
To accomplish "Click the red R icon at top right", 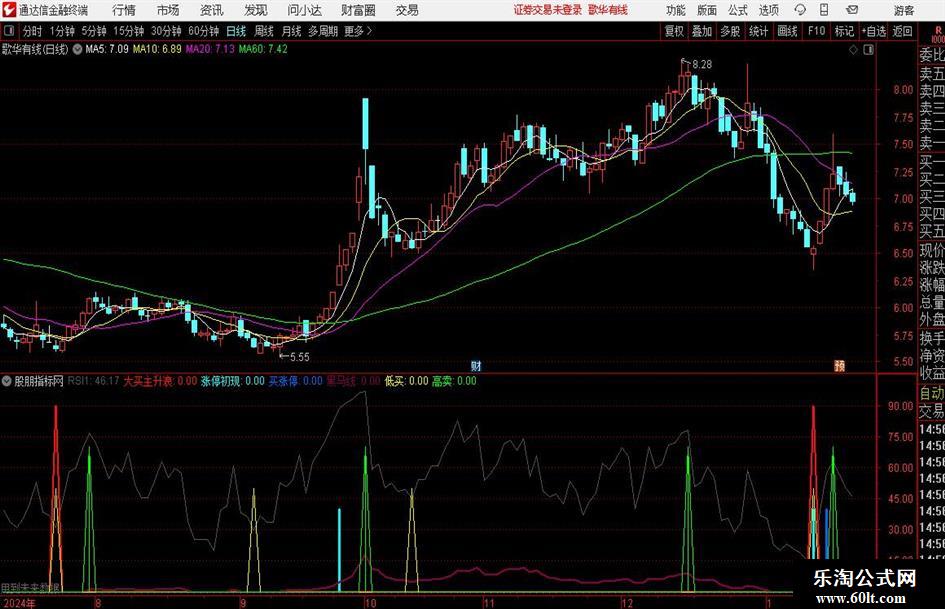I will point(937,32).
